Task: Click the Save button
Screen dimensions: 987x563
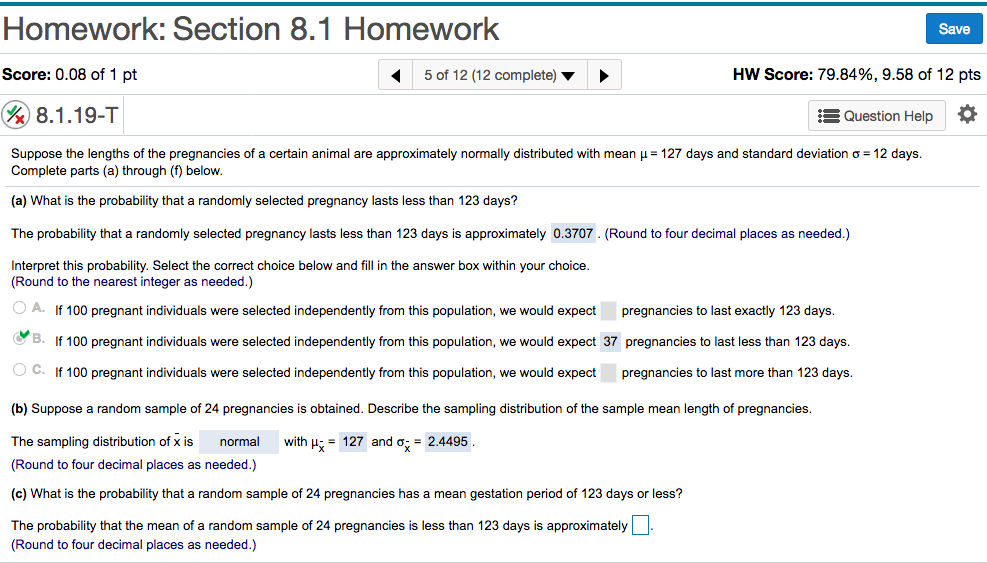Action: [954, 29]
